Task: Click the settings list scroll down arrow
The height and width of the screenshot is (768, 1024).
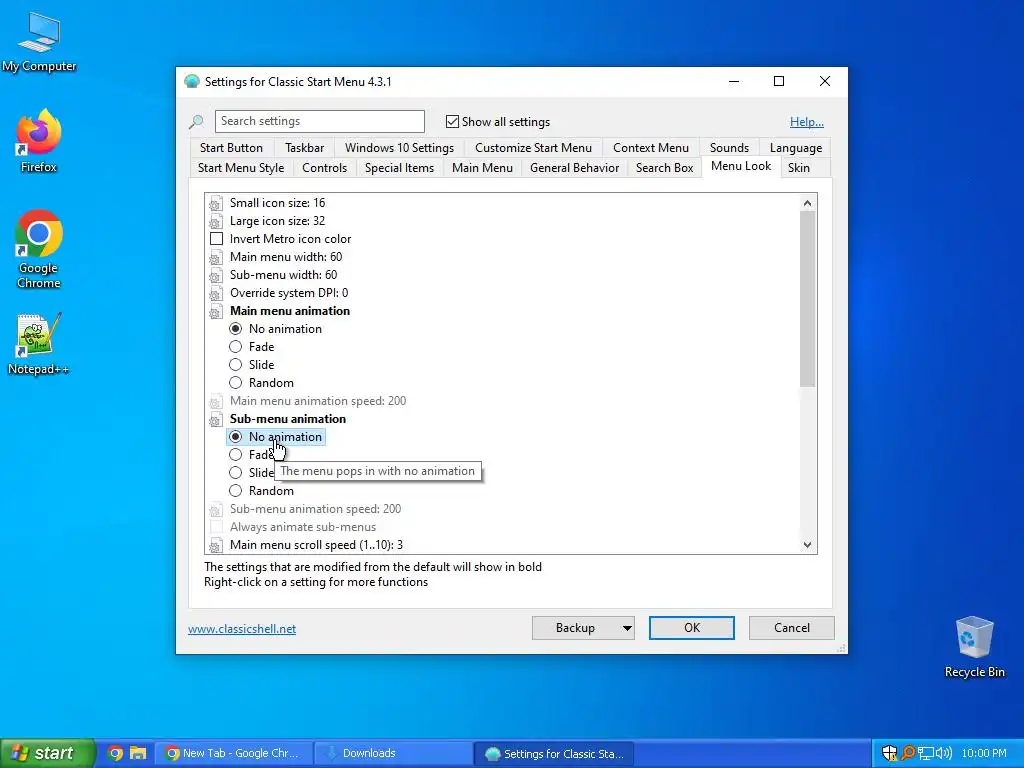Action: click(x=807, y=545)
